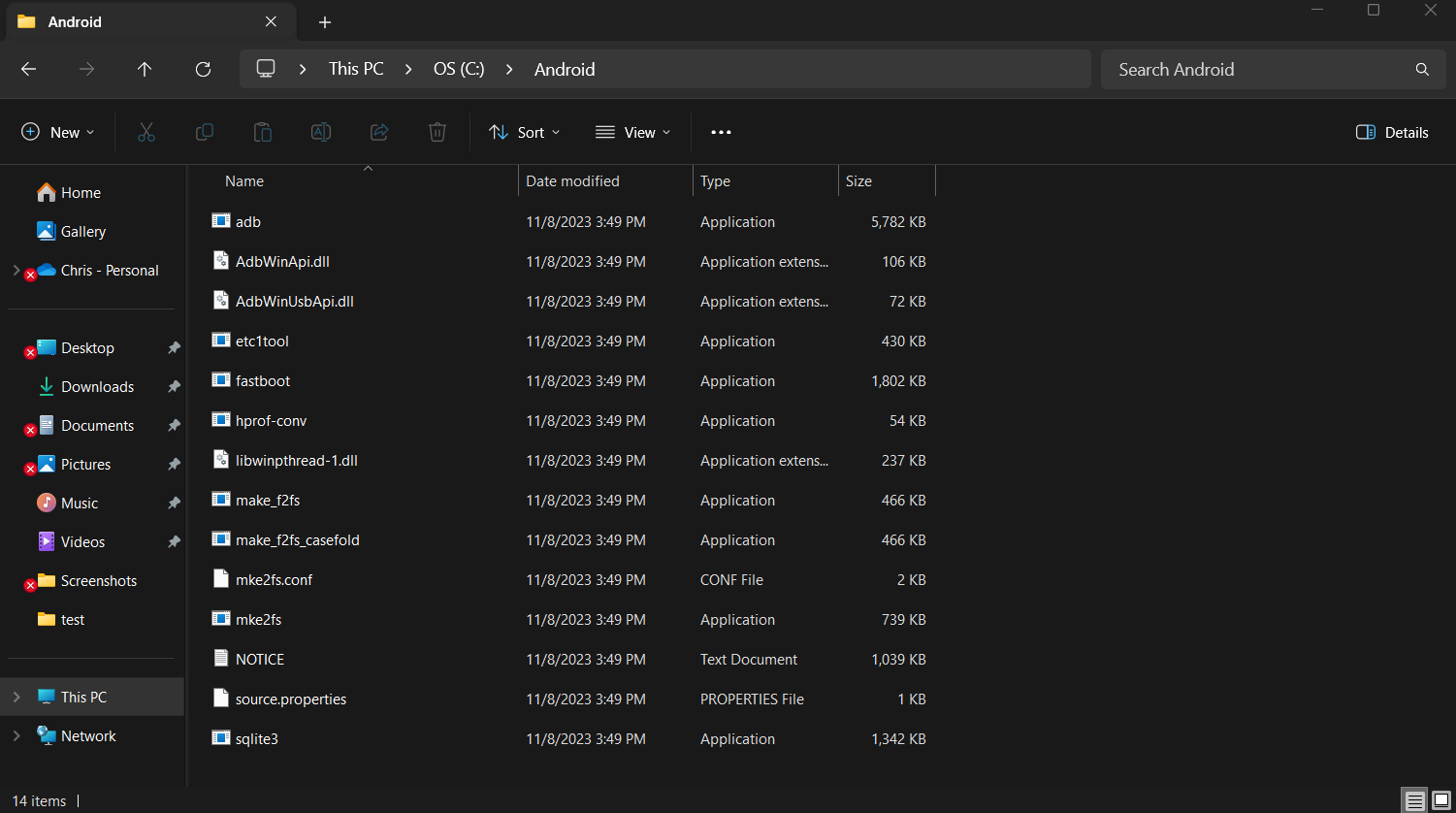Go up one folder level arrow
This screenshot has height=813, width=1456.
coord(145,69)
